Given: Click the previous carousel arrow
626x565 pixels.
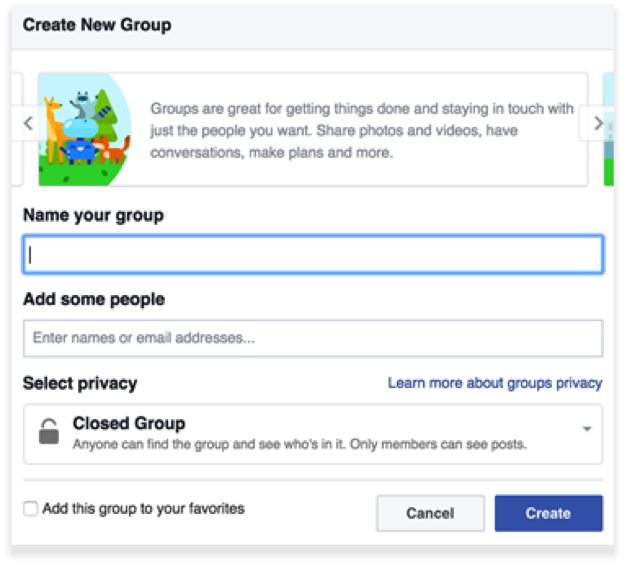Looking at the screenshot, I should click(x=27, y=124).
